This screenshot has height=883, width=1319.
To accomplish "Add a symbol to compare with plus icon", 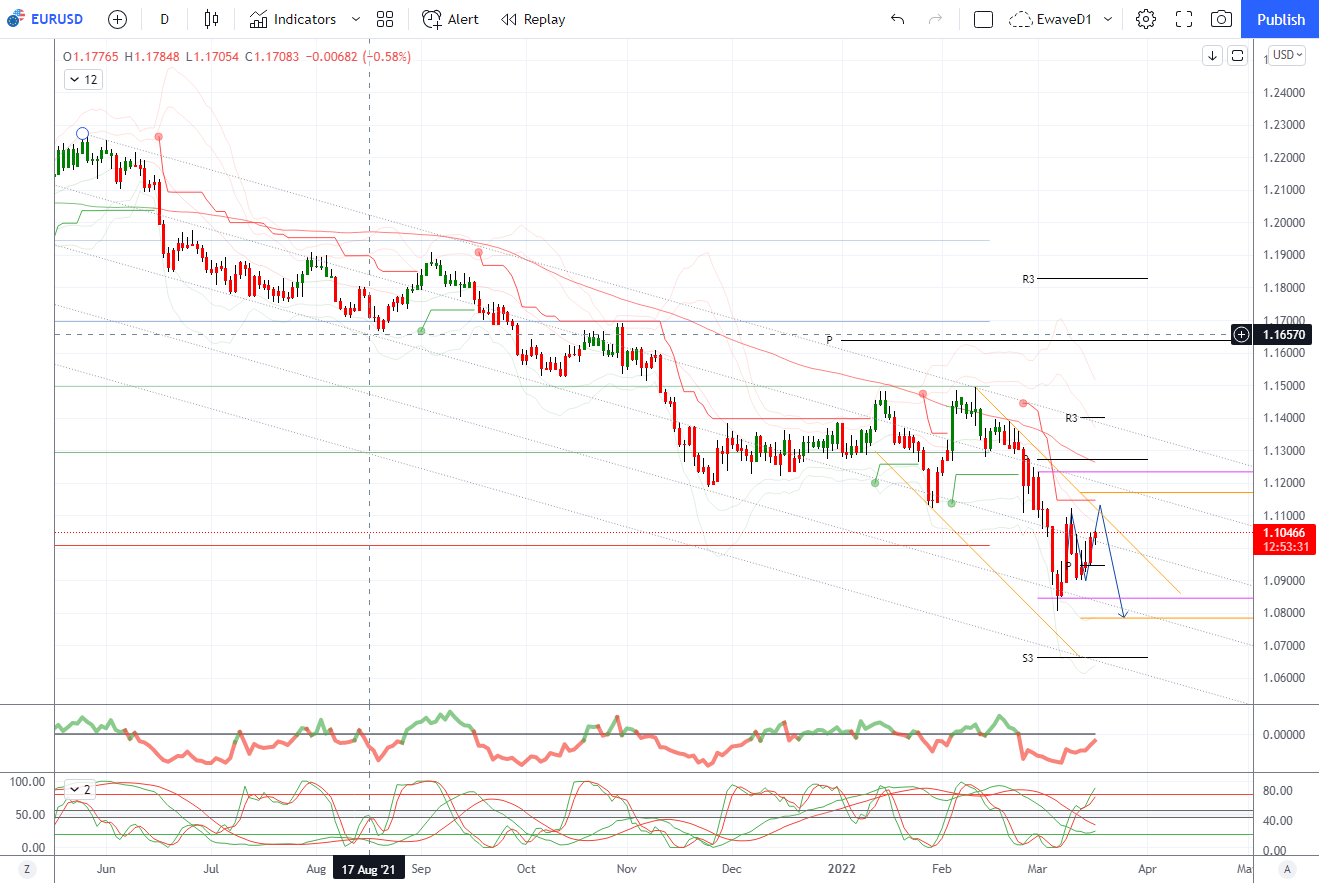I will (x=117, y=19).
